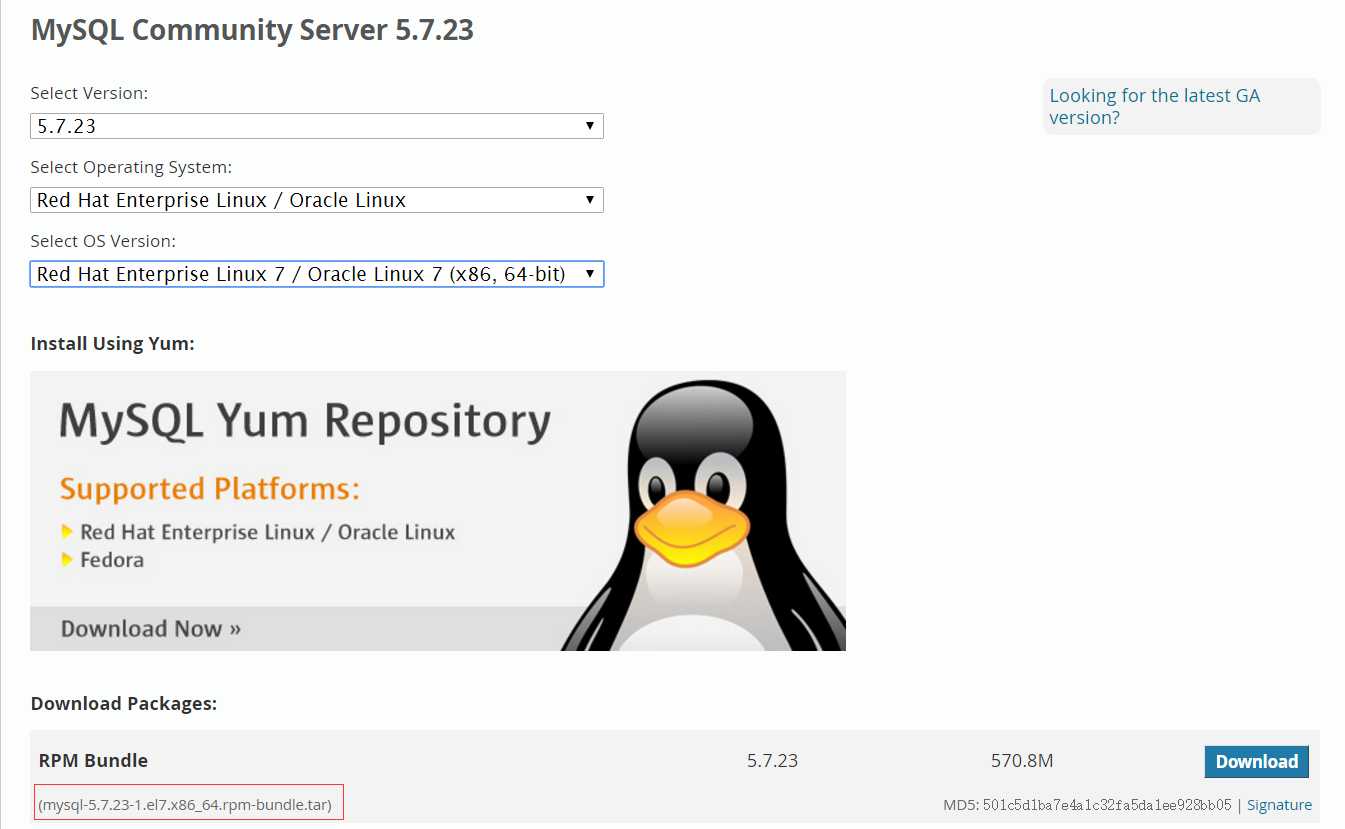
Task: Click the 'MySQL Community Server 5.7.23' heading
Action: click(x=252, y=30)
